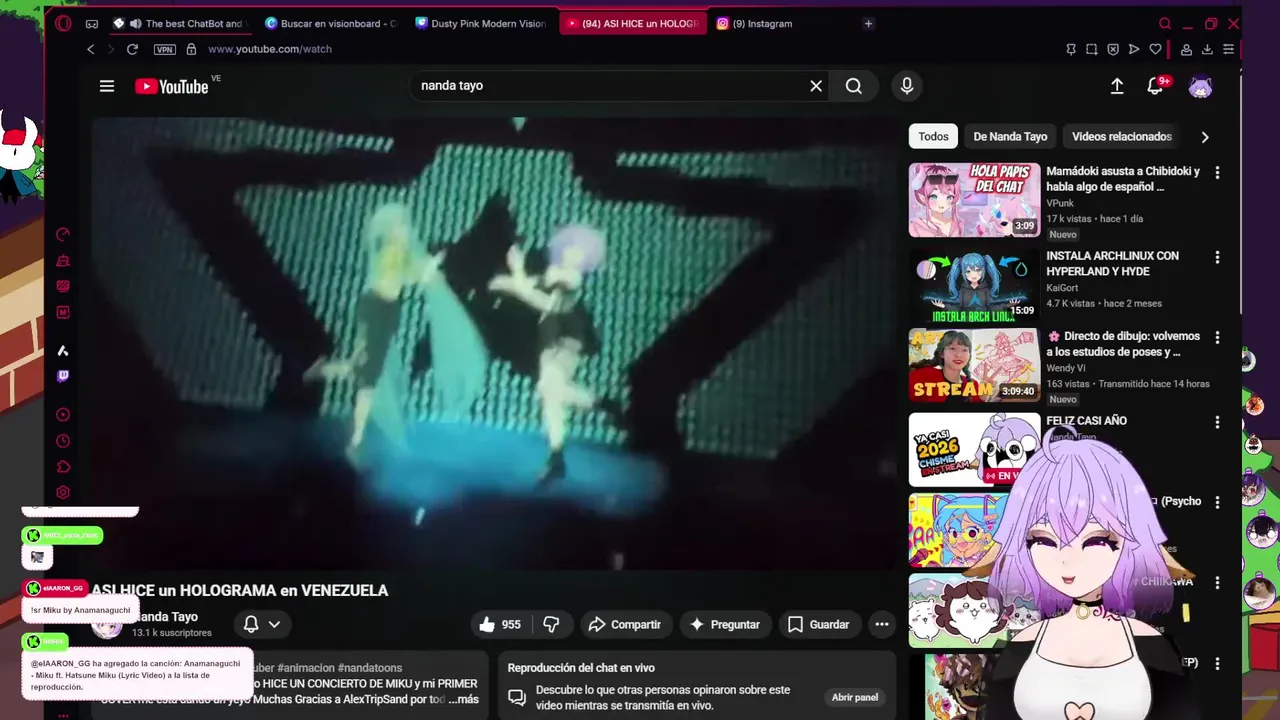The height and width of the screenshot is (720, 1280).
Task: Click the video player area
Action: pyautogui.click(x=496, y=343)
